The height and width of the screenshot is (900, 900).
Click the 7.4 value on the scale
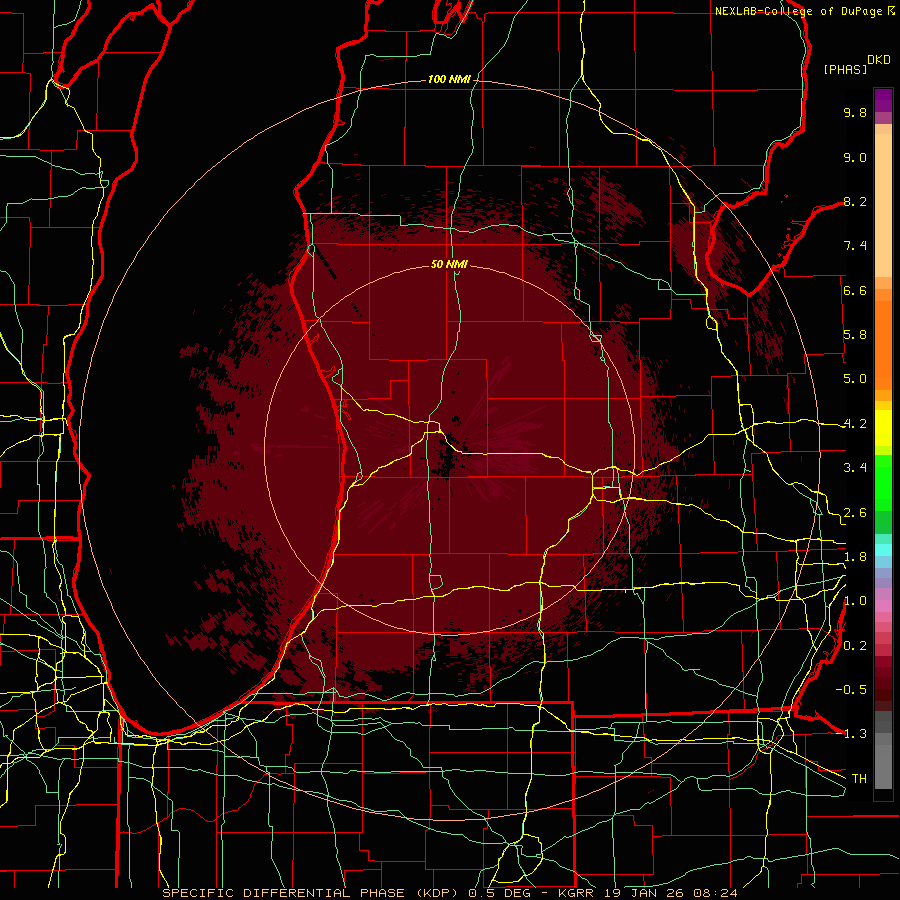tap(855, 246)
